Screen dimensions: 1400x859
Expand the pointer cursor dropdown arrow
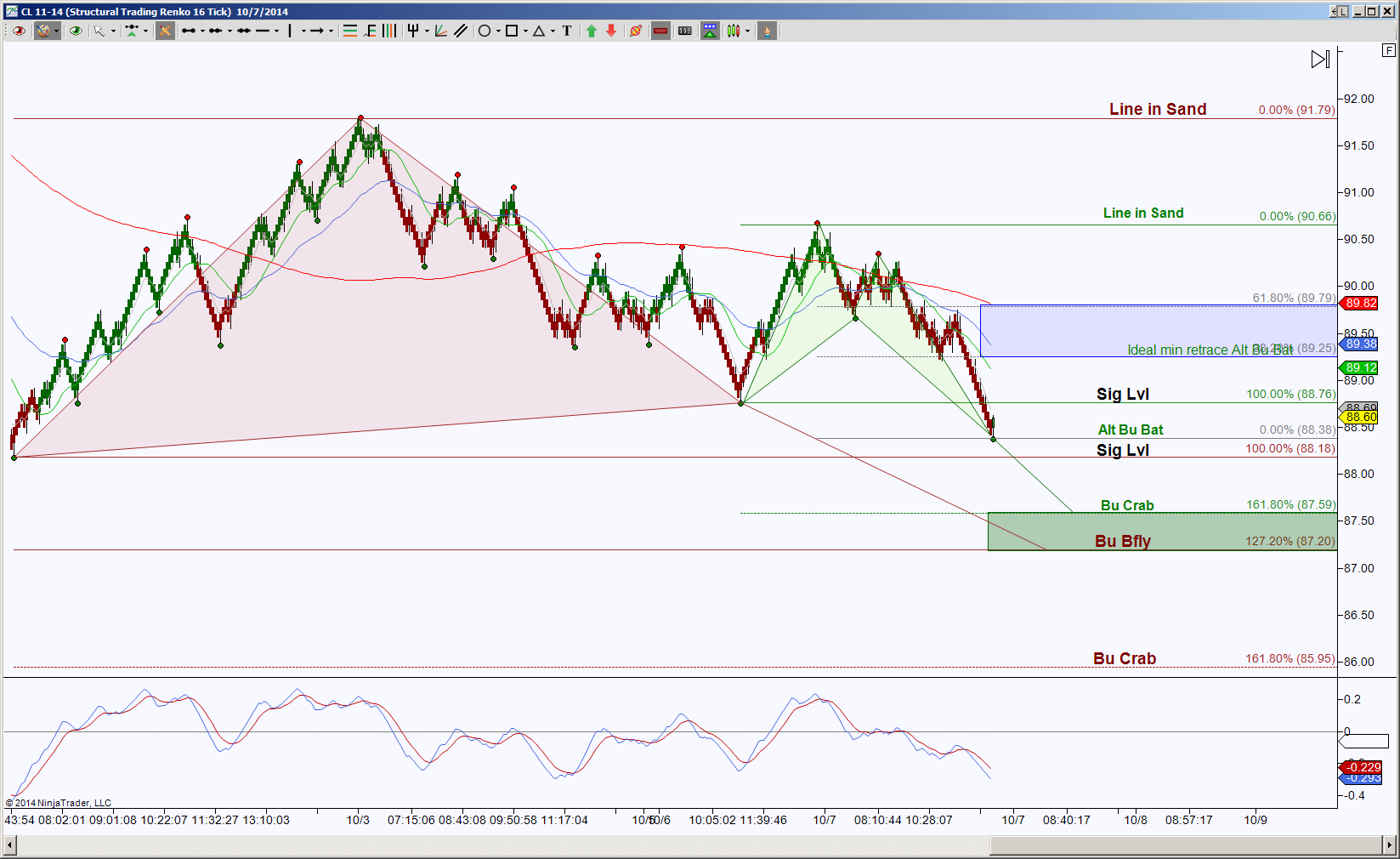pos(113,31)
